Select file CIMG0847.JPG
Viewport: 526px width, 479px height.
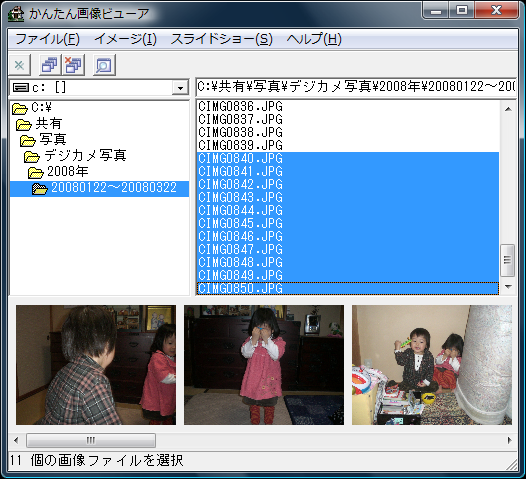348,250
